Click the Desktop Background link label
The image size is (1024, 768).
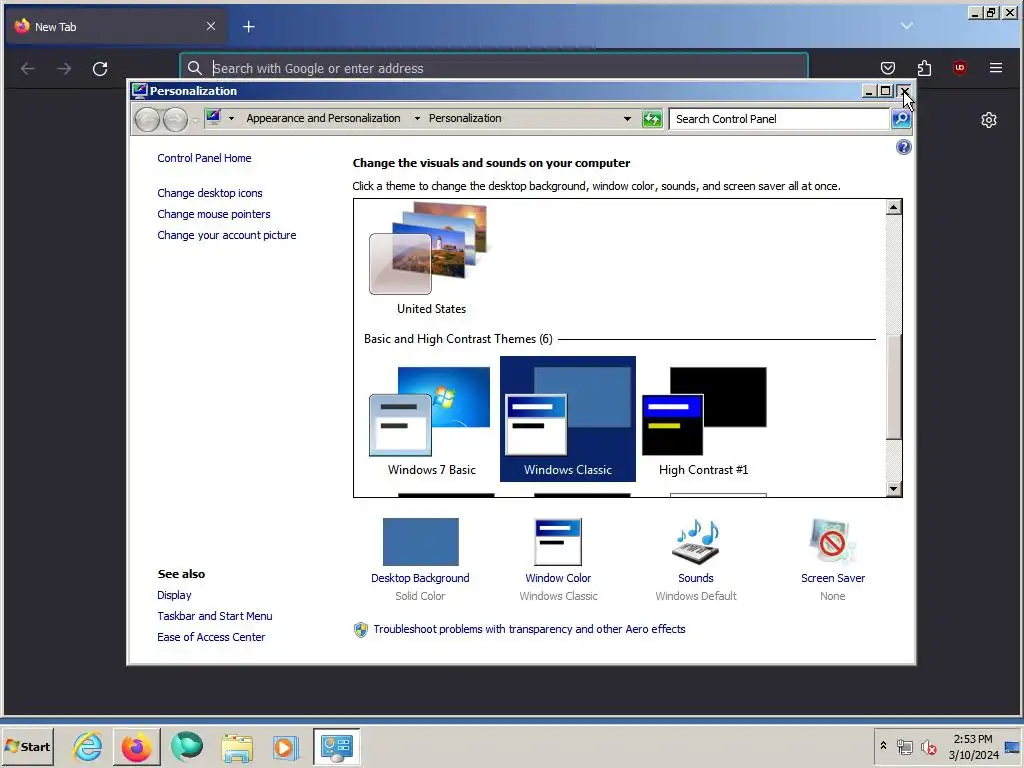[x=420, y=578]
